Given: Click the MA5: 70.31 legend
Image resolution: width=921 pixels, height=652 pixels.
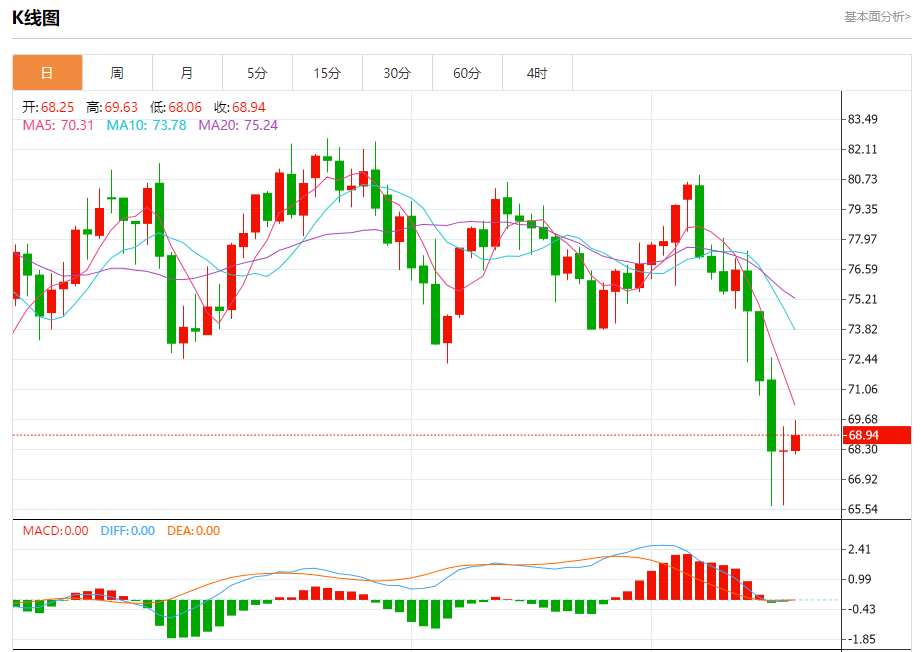Looking at the screenshot, I should pyautogui.click(x=58, y=125).
